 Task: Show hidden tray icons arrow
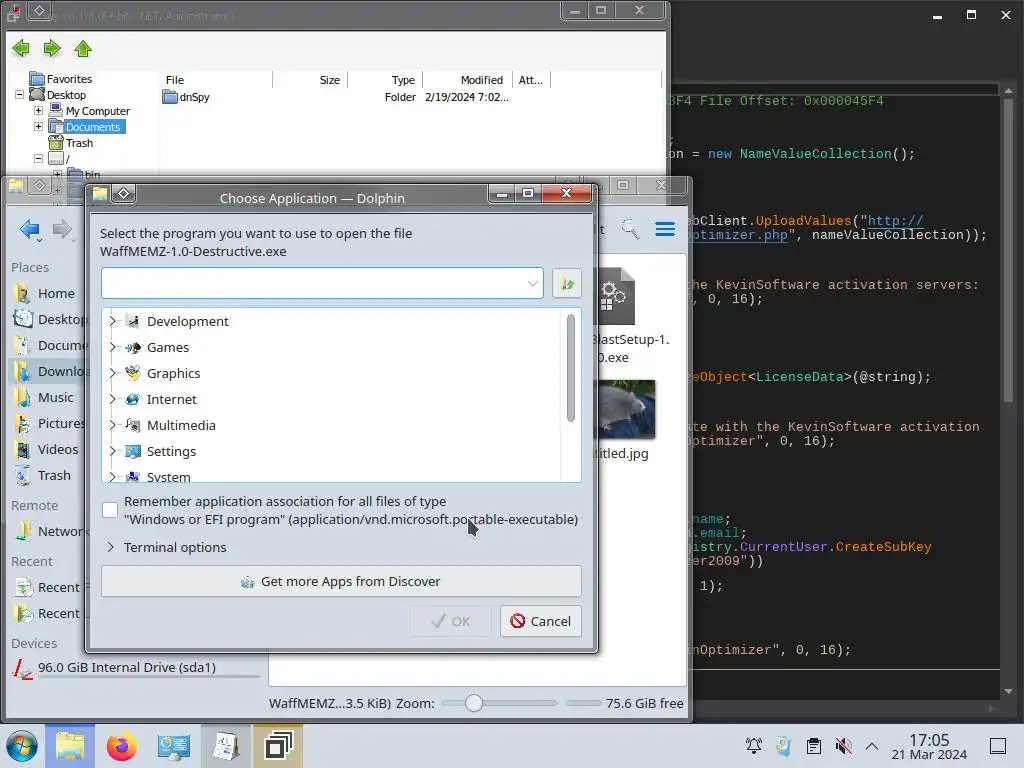coord(872,746)
